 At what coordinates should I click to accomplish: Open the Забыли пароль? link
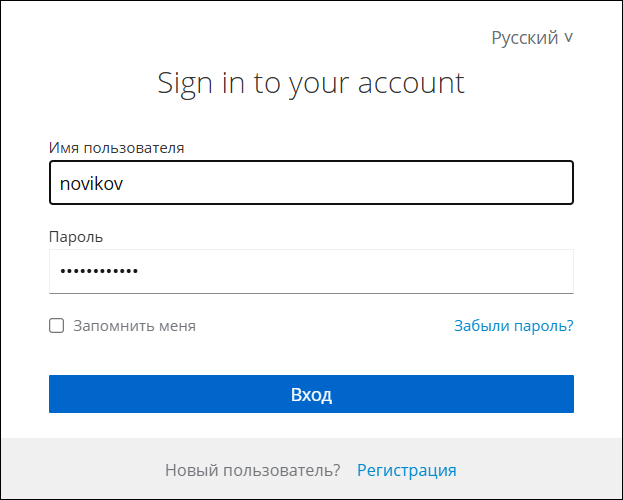pos(514,326)
